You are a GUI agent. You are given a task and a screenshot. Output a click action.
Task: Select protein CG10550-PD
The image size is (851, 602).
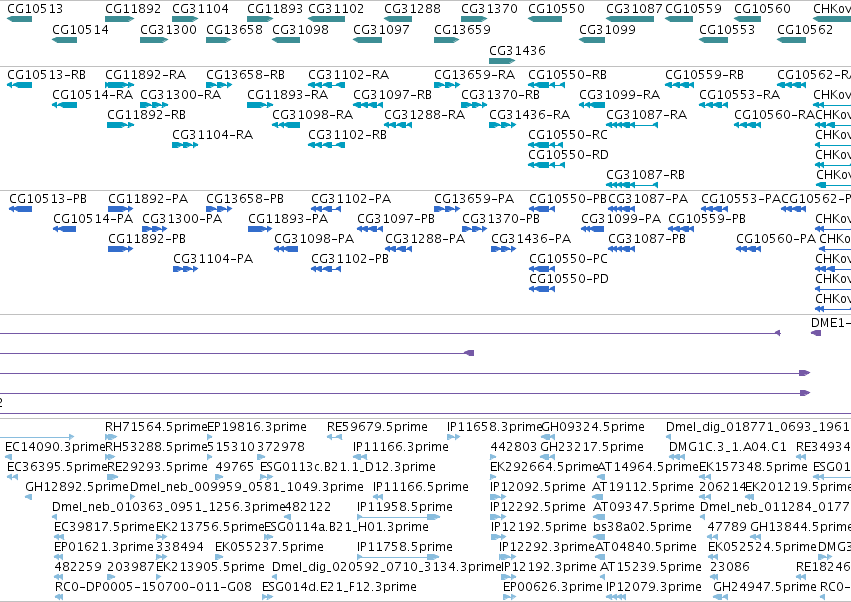click(x=569, y=279)
